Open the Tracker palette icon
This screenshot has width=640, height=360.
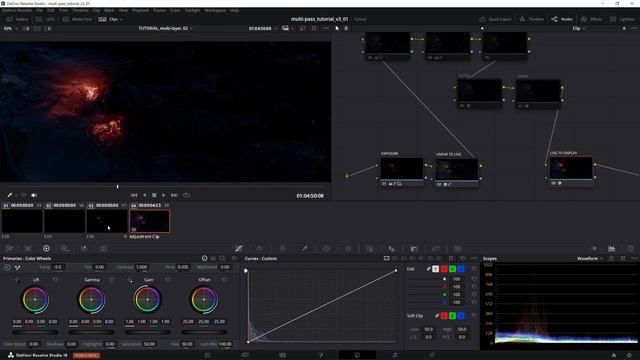click(348, 248)
